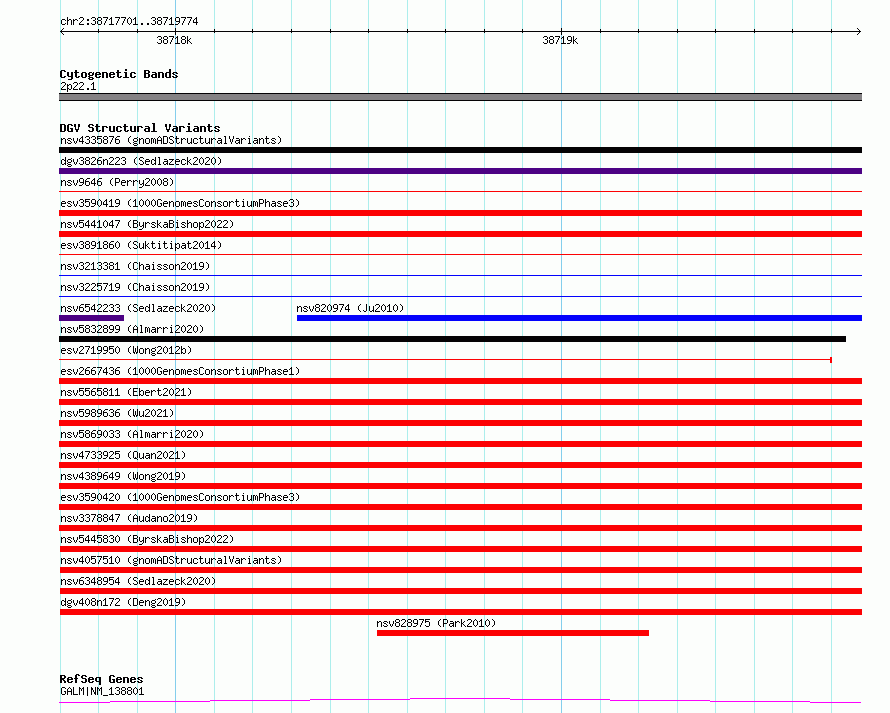Click the gray 2p22.1 cytogenetic band bar
890x713 pixels.
pos(460,97)
